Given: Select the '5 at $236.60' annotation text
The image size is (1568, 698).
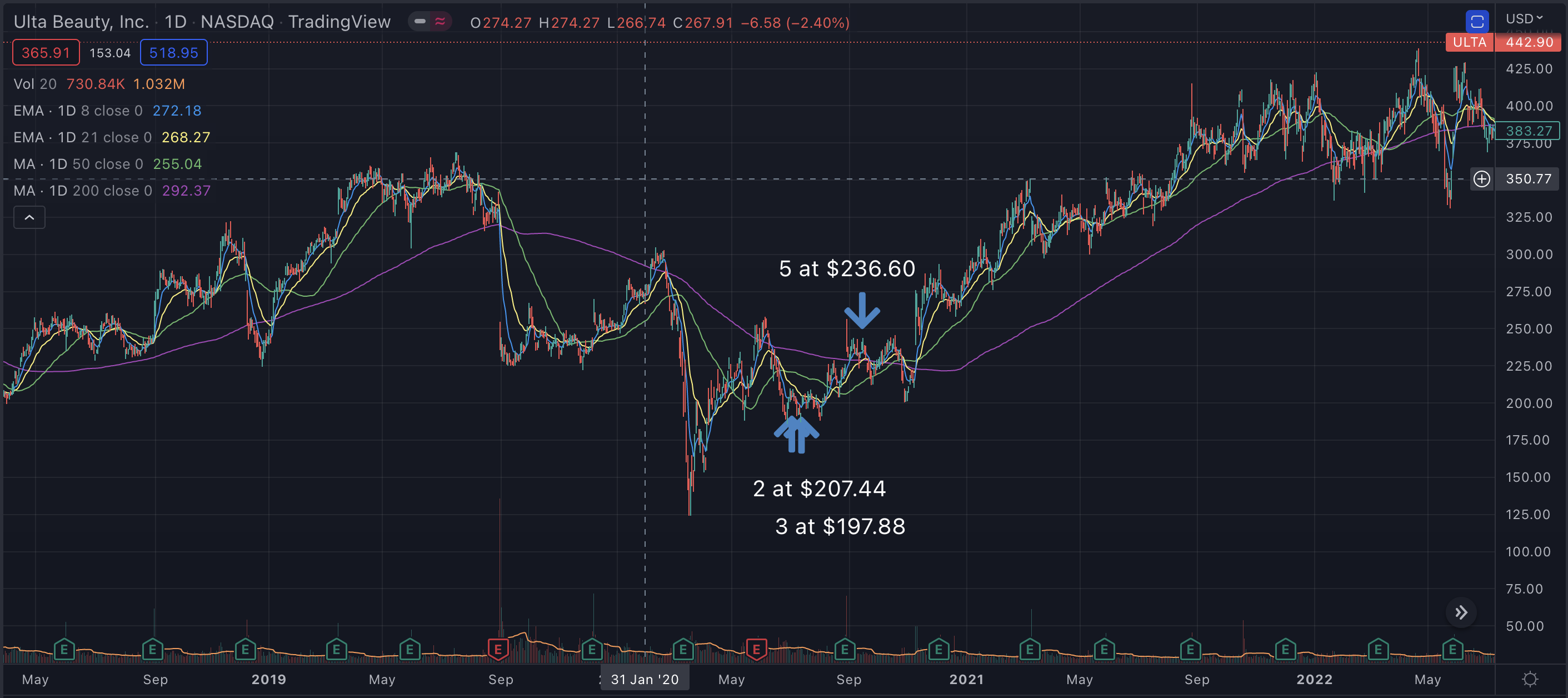Looking at the screenshot, I should tap(847, 268).
